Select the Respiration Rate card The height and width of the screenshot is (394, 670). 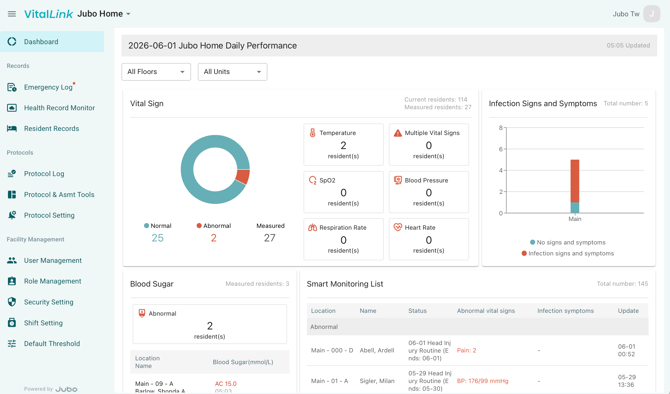[344, 239]
